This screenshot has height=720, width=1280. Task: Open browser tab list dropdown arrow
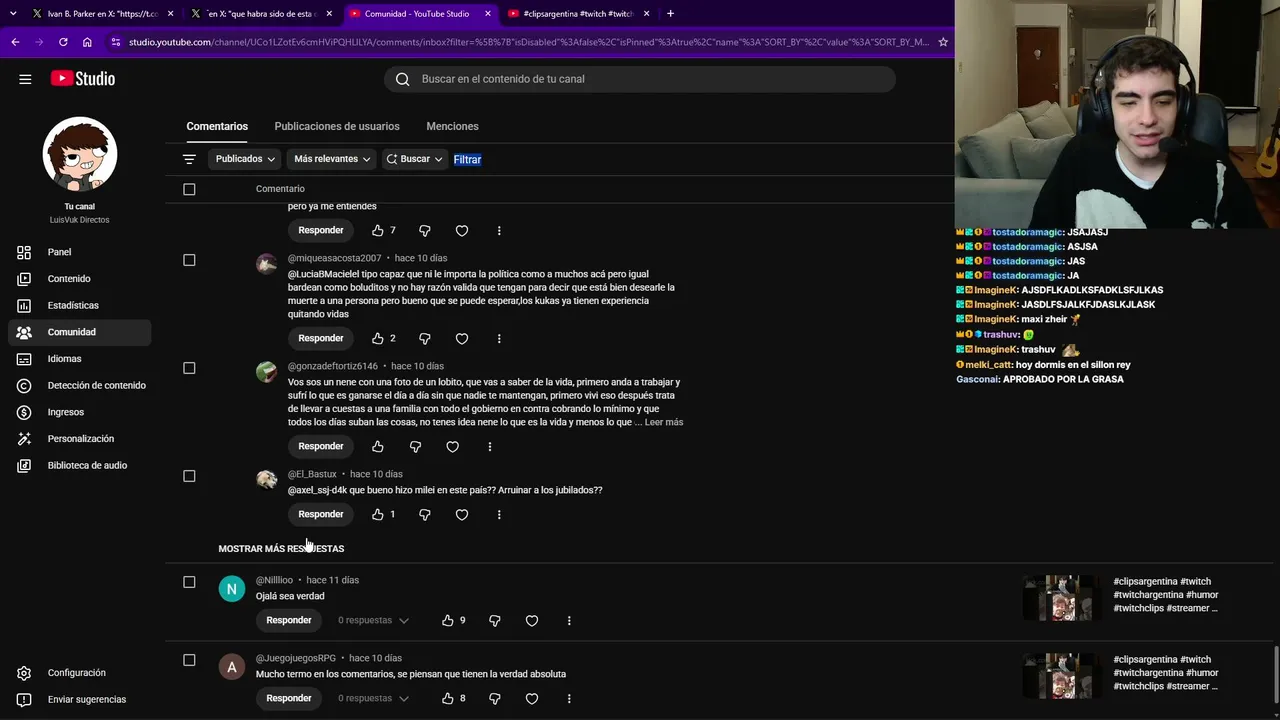click(13, 14)
